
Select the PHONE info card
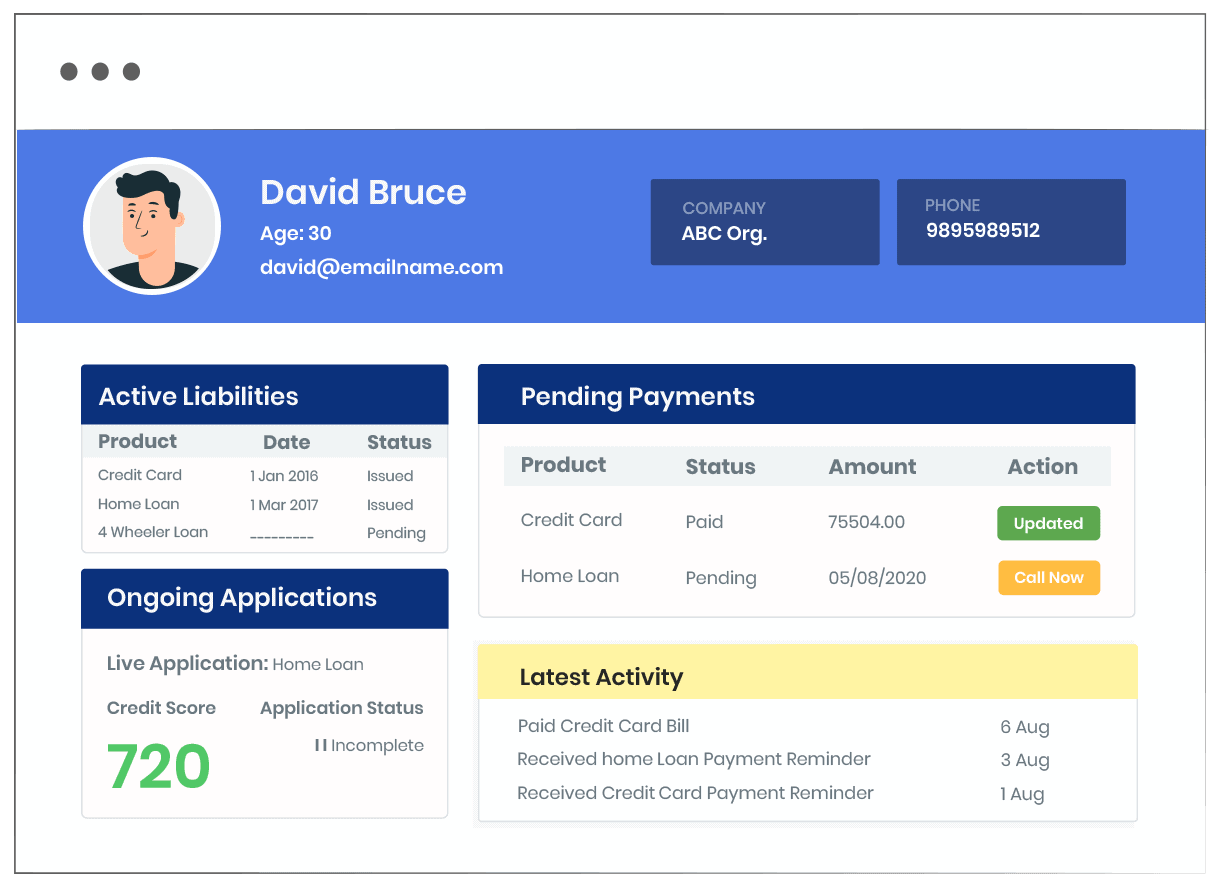point(1011,222)
